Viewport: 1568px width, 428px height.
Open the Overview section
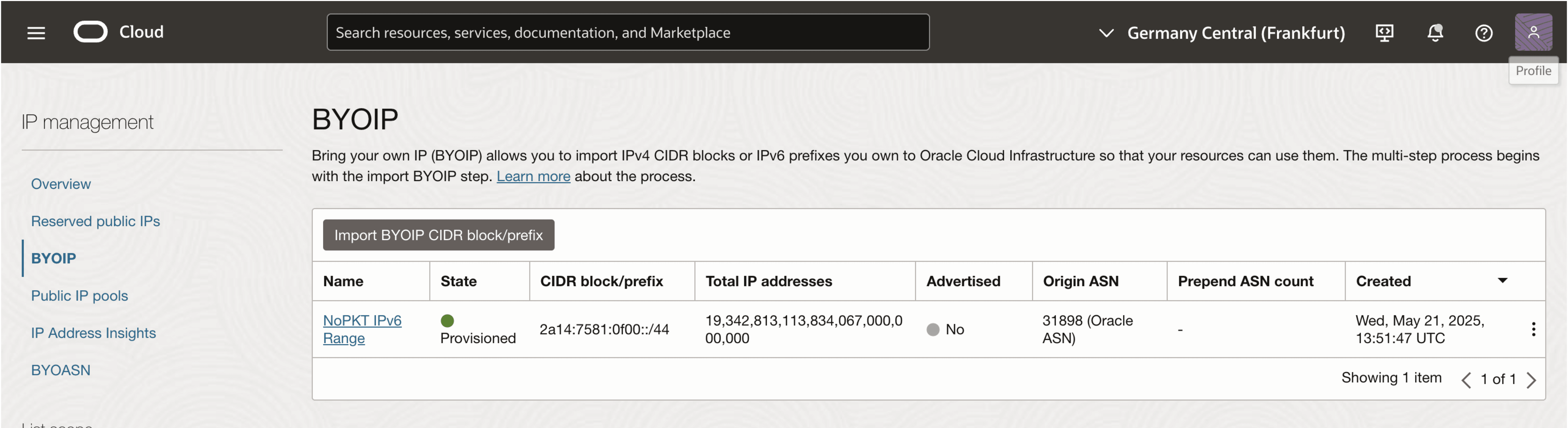click(61, 184)
